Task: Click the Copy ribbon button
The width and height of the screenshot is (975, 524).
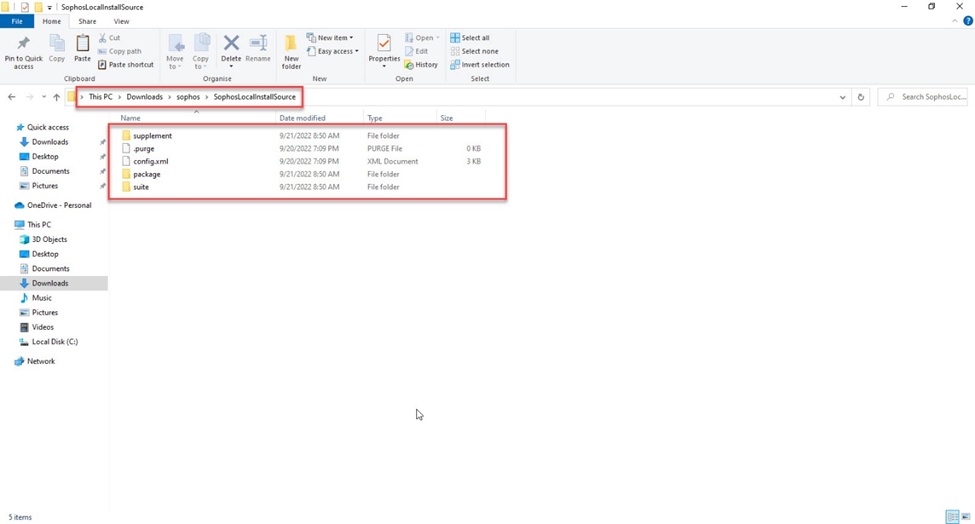Action: 57,49
